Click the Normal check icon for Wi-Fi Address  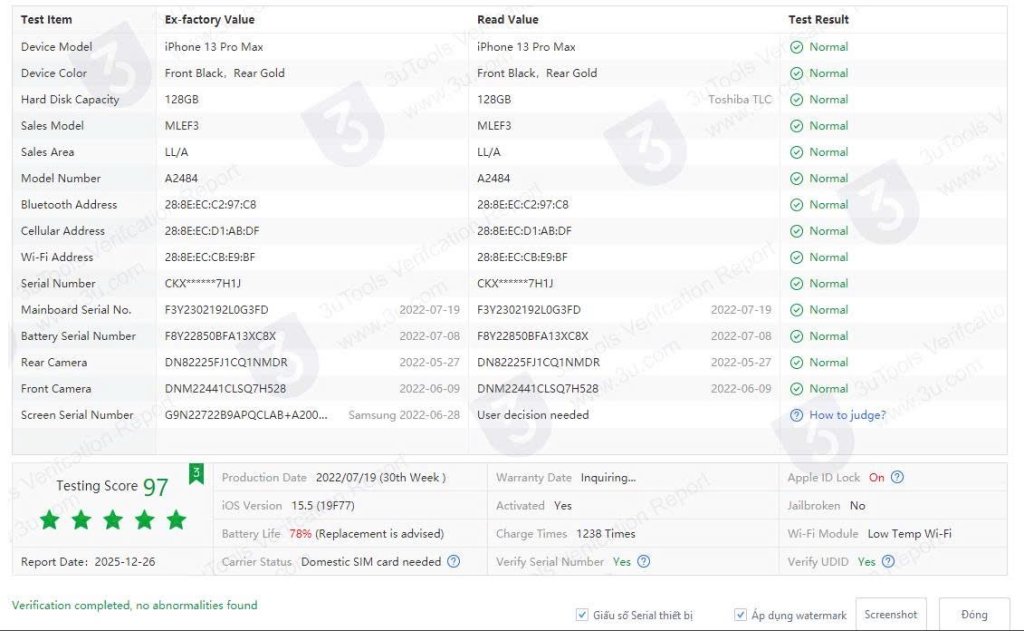[796, 257]
